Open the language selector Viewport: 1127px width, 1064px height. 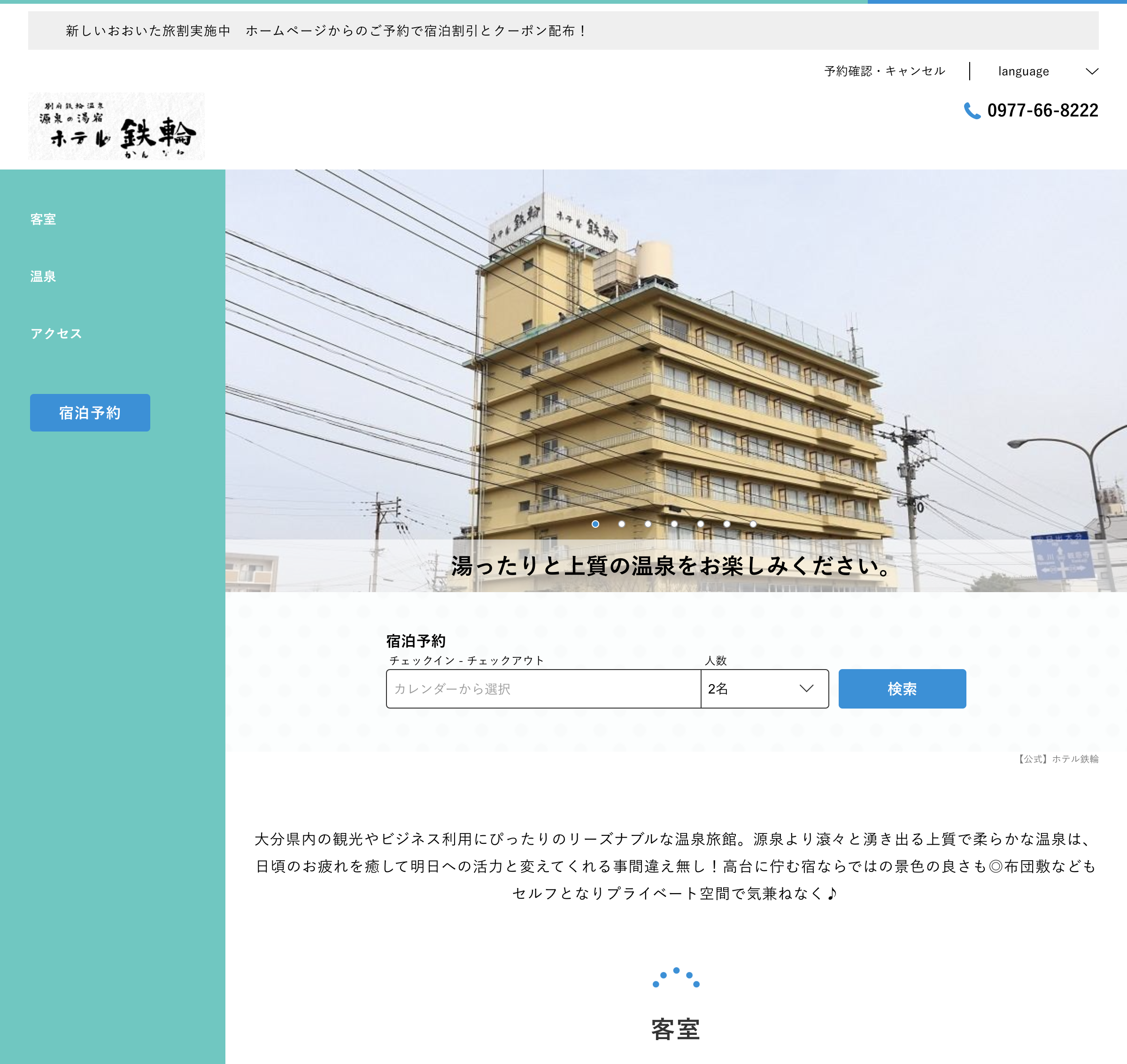(x=1023, y=71)
